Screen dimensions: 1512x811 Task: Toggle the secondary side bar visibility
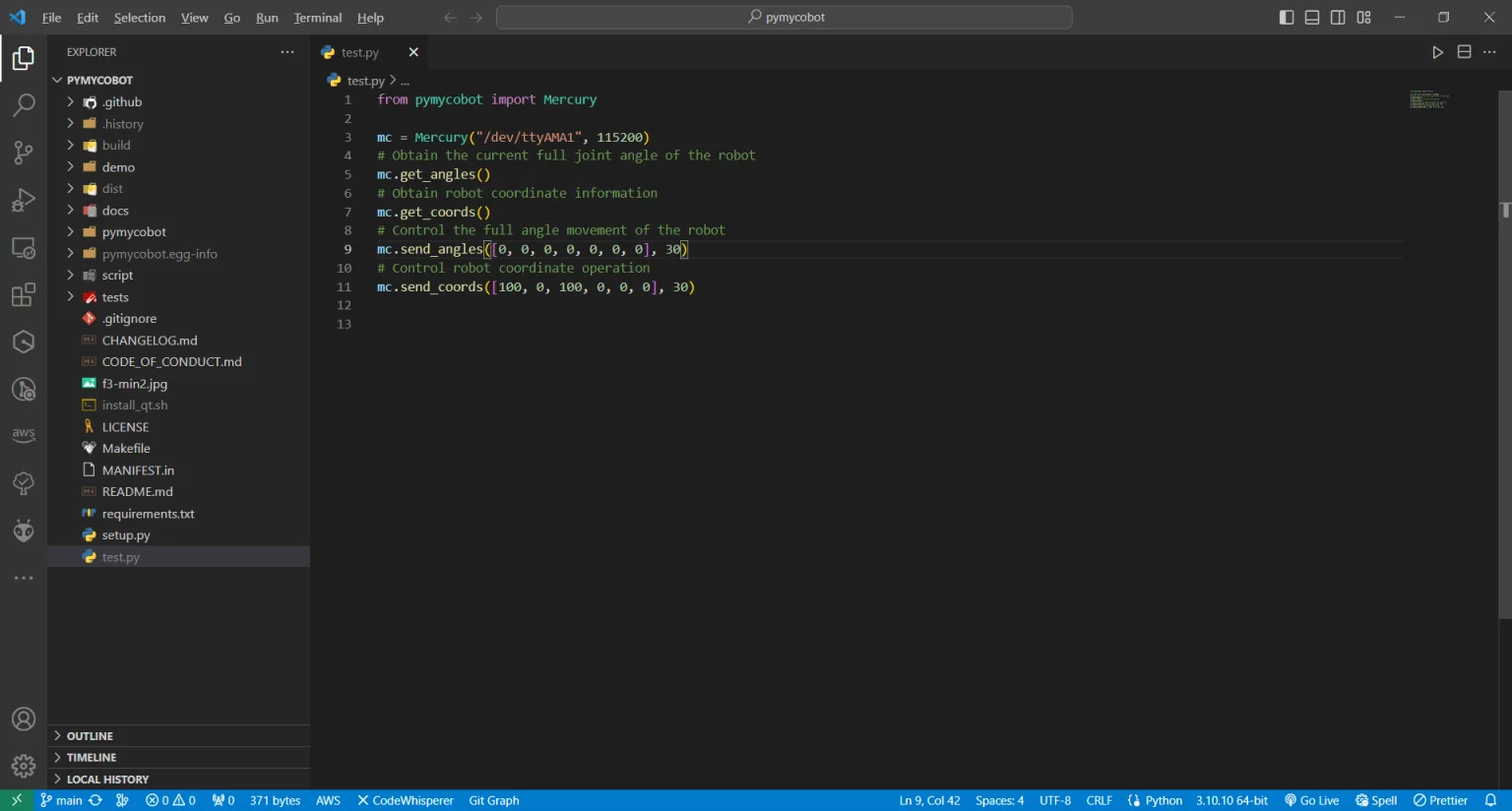1338,18
